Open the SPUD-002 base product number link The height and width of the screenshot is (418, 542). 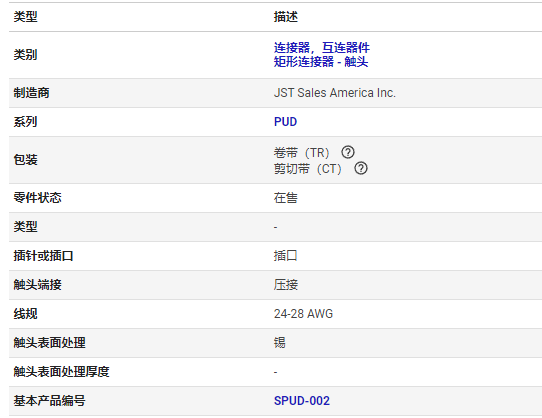(301, 401)
